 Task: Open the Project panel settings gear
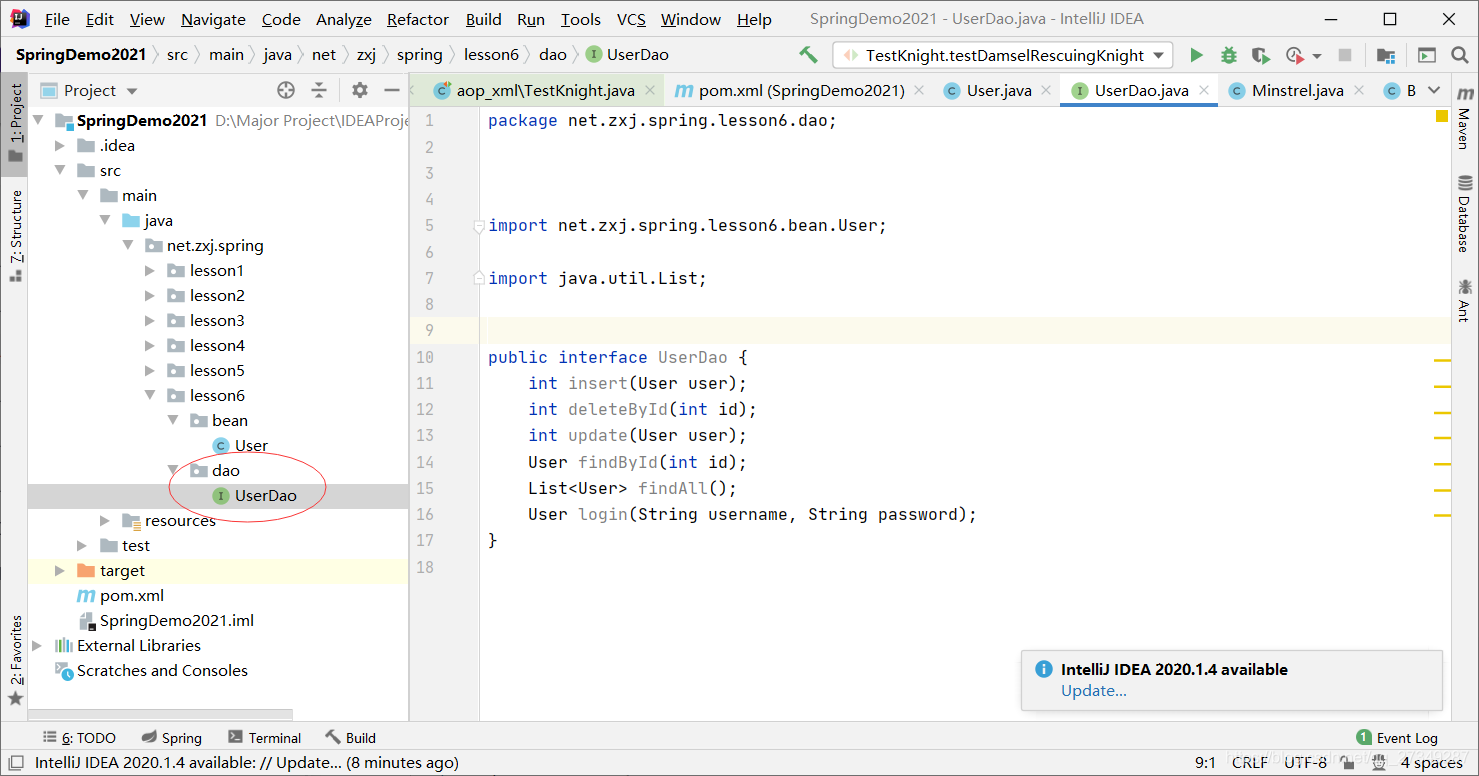tap(360, 90)
